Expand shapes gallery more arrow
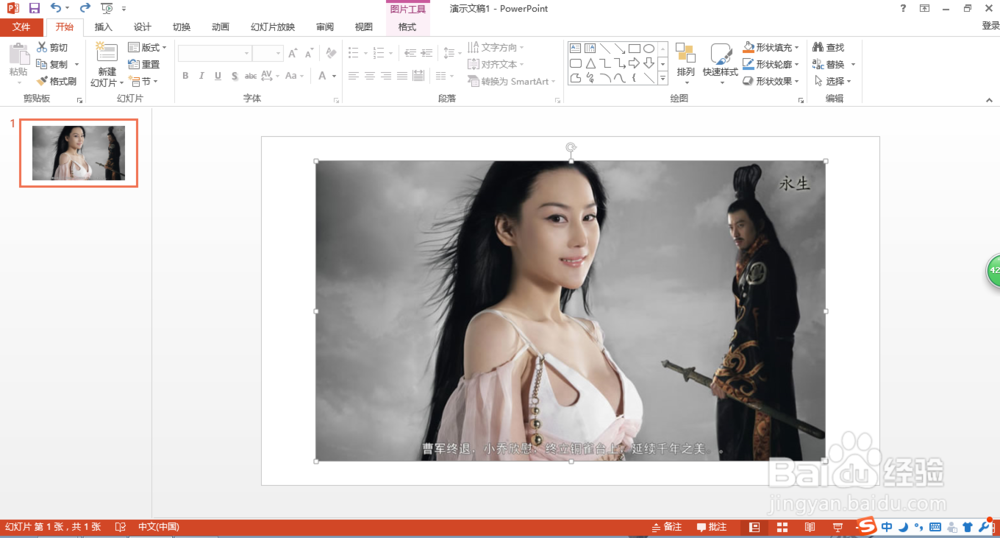This screenshot has width=1000, height=538. (663, 79)
